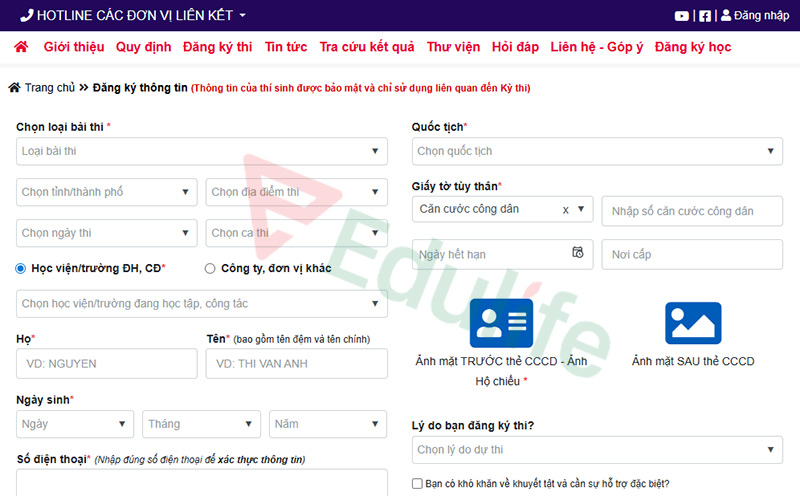Click the Nhập số căn cước công dân field

[692, 211]
